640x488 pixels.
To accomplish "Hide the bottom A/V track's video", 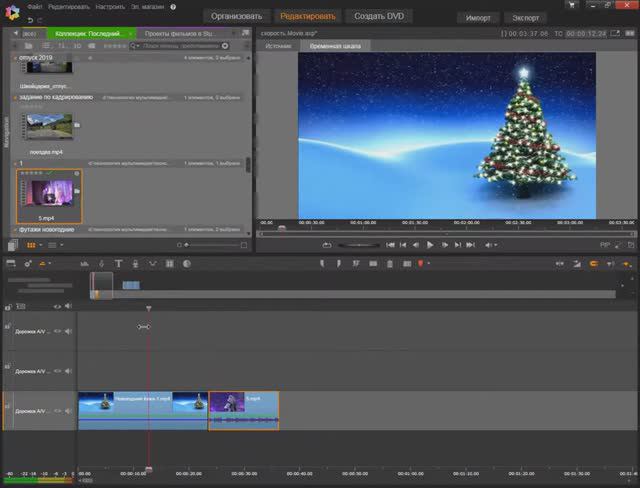I will click(57, 411).
